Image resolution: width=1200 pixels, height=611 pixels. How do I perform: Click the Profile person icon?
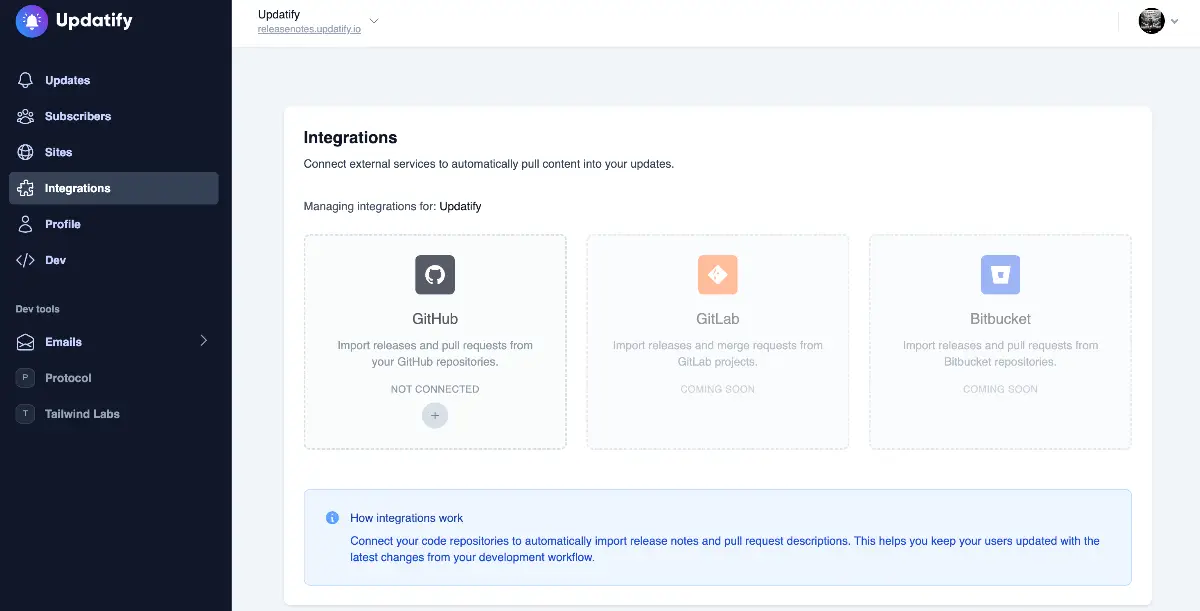pyautogui.click(x=26, y=224)
